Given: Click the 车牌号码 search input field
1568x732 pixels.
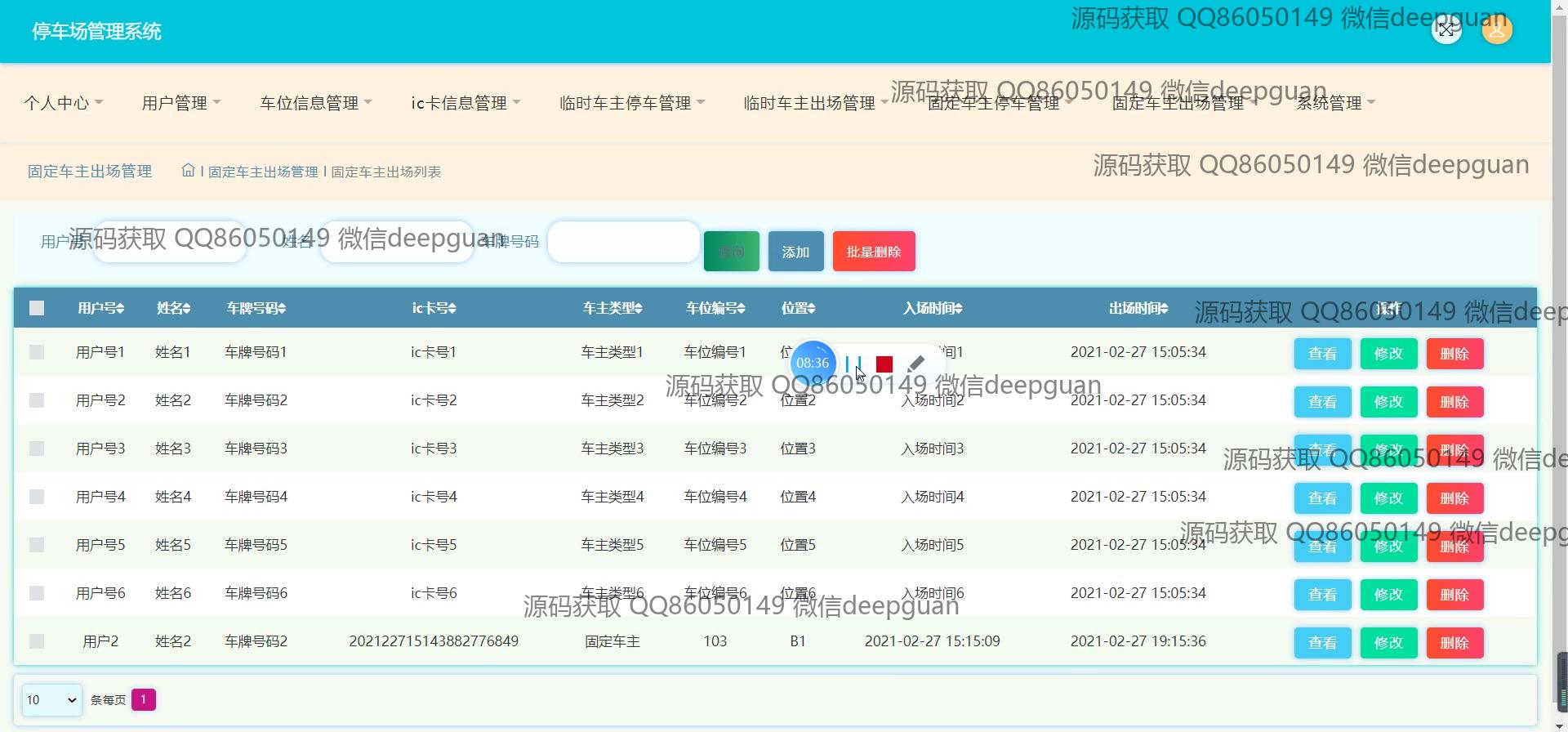Looking at the screenshot, I should [623, 242].
